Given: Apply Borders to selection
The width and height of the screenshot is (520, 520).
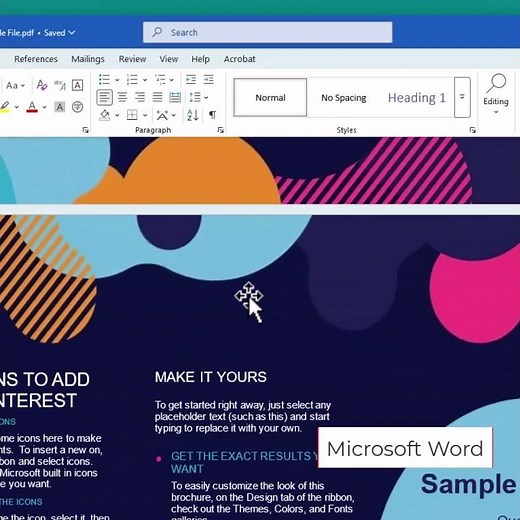Looking at the screenshot, I should click(132, 115).
